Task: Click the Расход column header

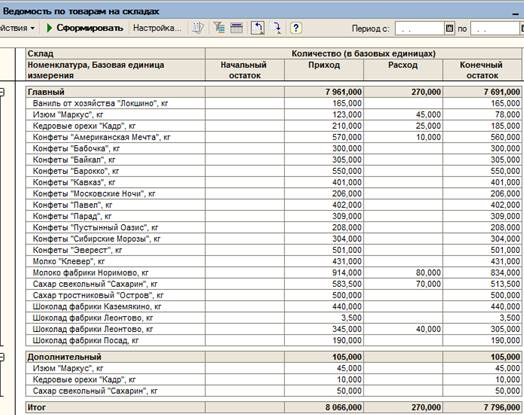Action: click(403, 70)
